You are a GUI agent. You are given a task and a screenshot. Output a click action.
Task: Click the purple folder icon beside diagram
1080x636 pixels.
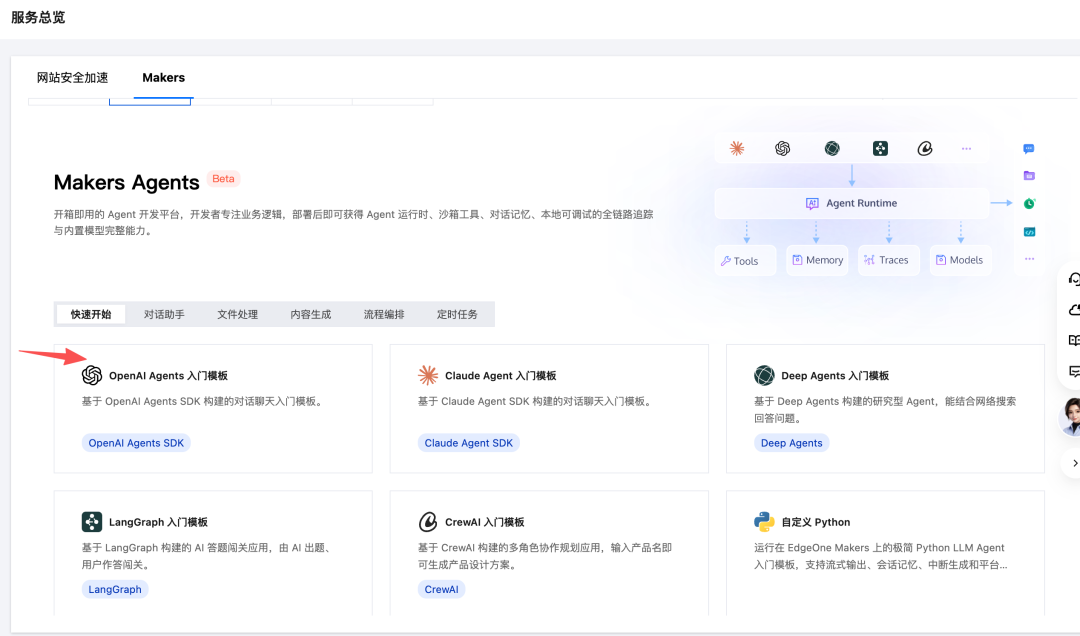pos(1029,176)
